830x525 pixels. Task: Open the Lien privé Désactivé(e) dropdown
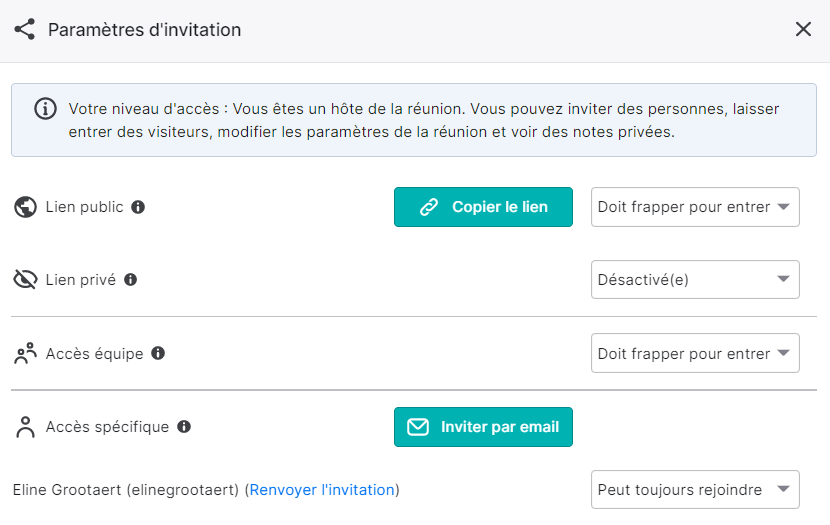[x=695, y=279]
